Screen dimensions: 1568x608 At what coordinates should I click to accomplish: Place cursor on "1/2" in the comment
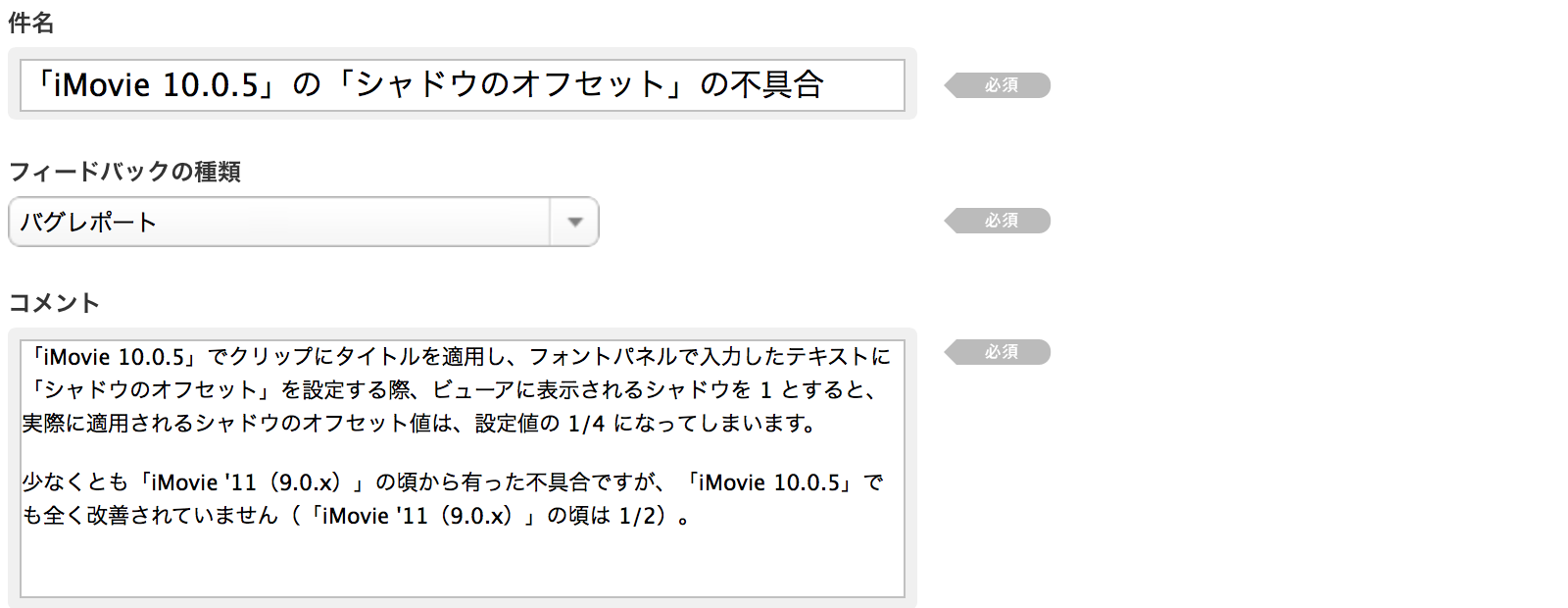pyautogui.click(x=637, y=516)
